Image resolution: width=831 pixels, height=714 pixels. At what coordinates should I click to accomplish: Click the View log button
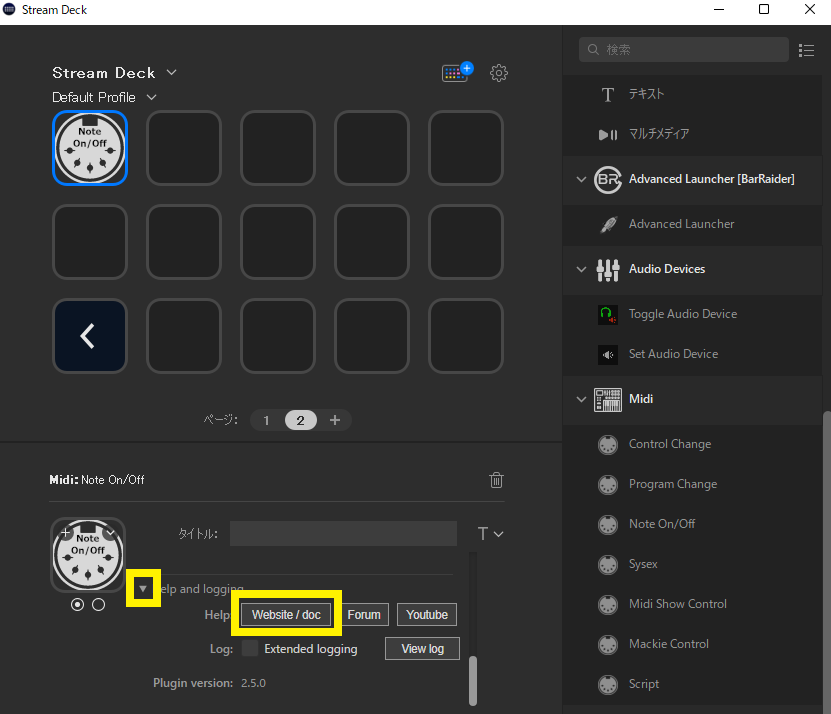pos(422,648)
